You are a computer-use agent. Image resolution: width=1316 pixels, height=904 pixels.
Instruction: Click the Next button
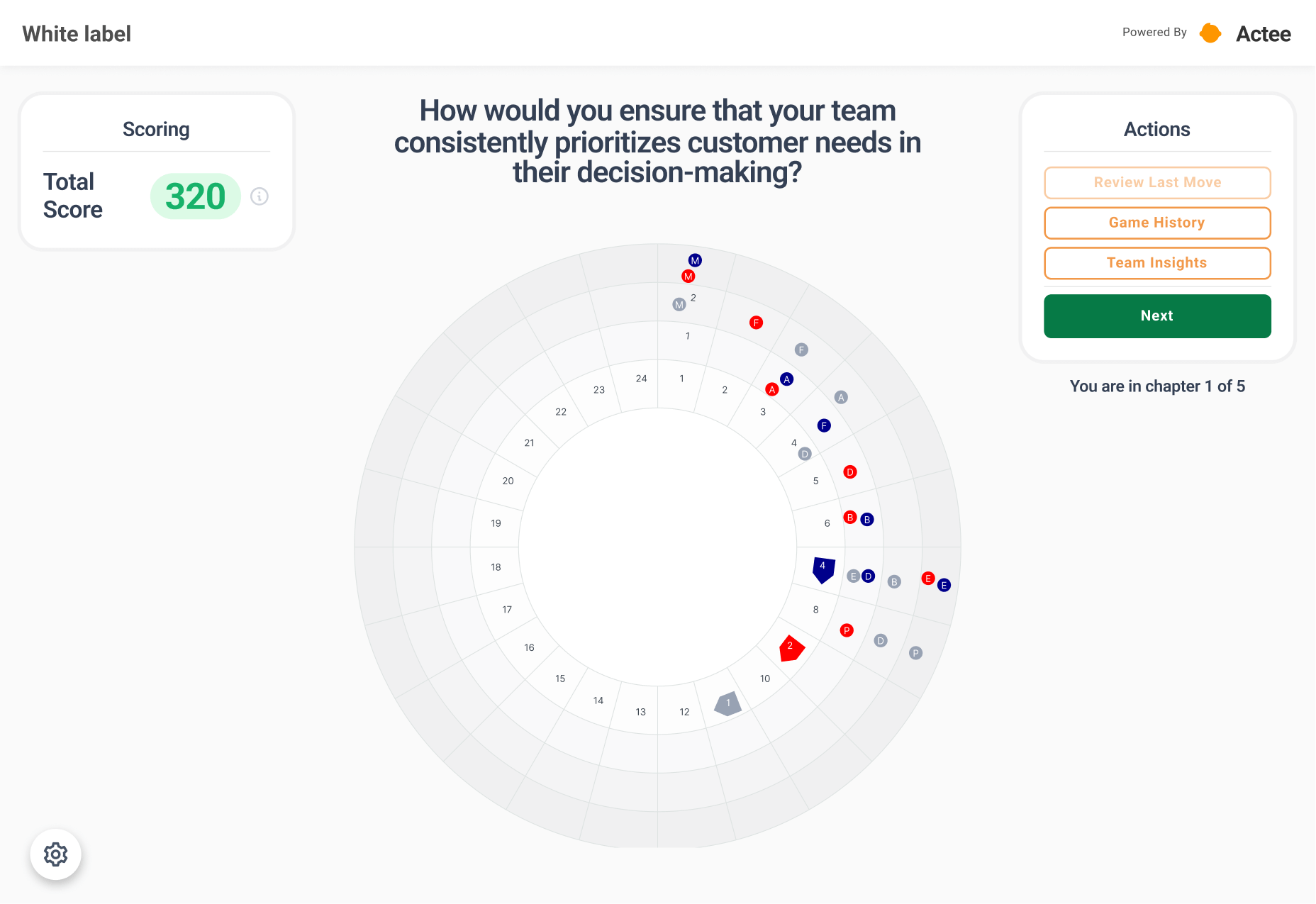pyautogui.click(x=1157, y=316)
